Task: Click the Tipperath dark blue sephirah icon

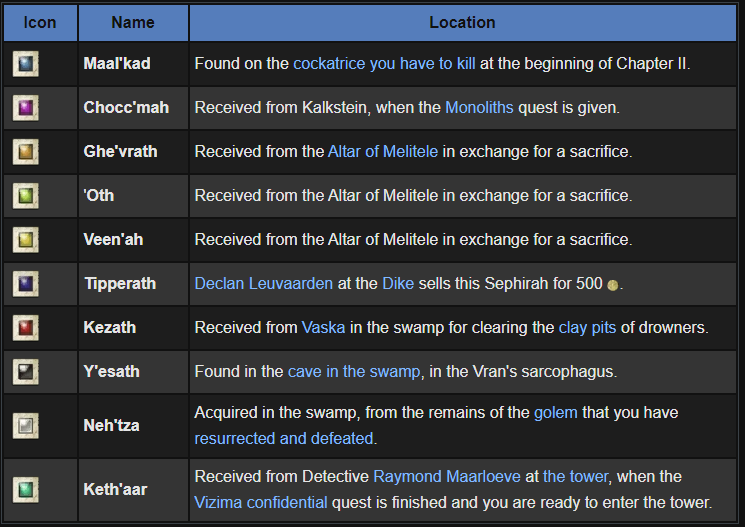Action: 25,284
